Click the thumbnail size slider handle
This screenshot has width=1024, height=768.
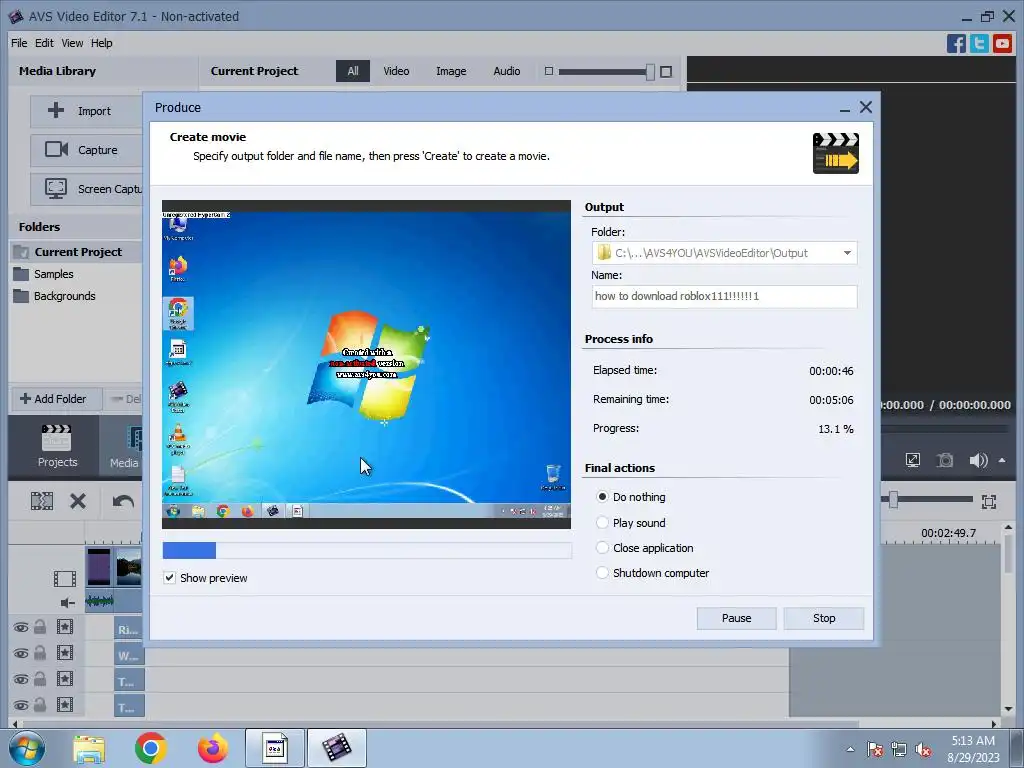pyautogui.click(x=650, y=71)
